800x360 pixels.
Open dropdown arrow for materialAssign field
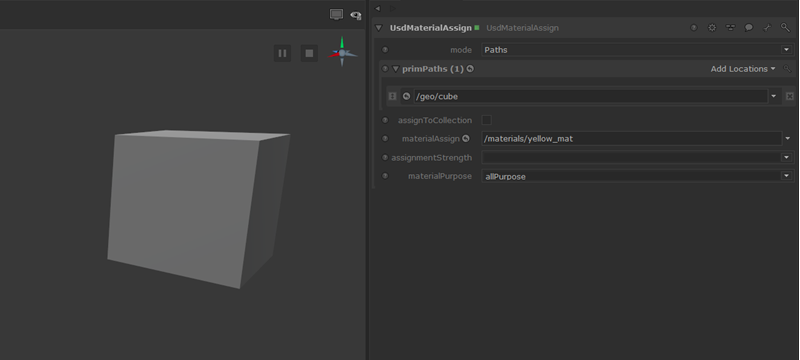pyautogui.click(x=788, y=138)
